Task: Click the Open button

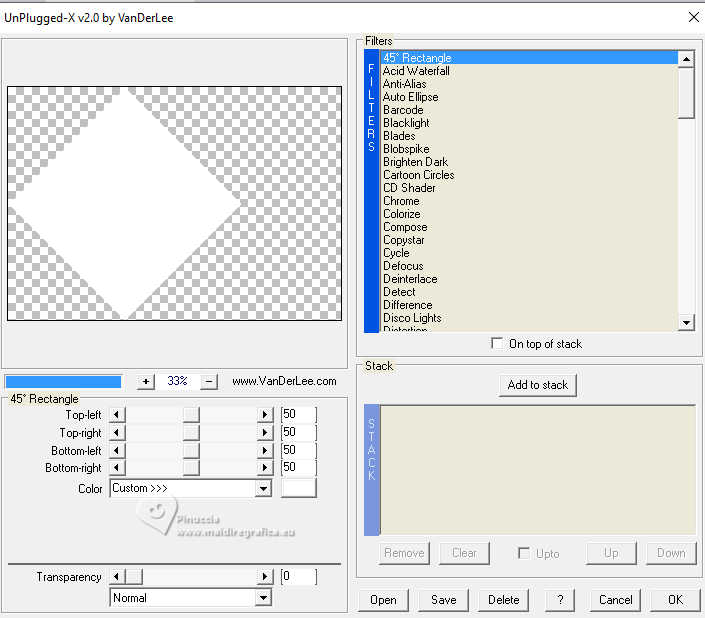Action: tap(383, 600)
